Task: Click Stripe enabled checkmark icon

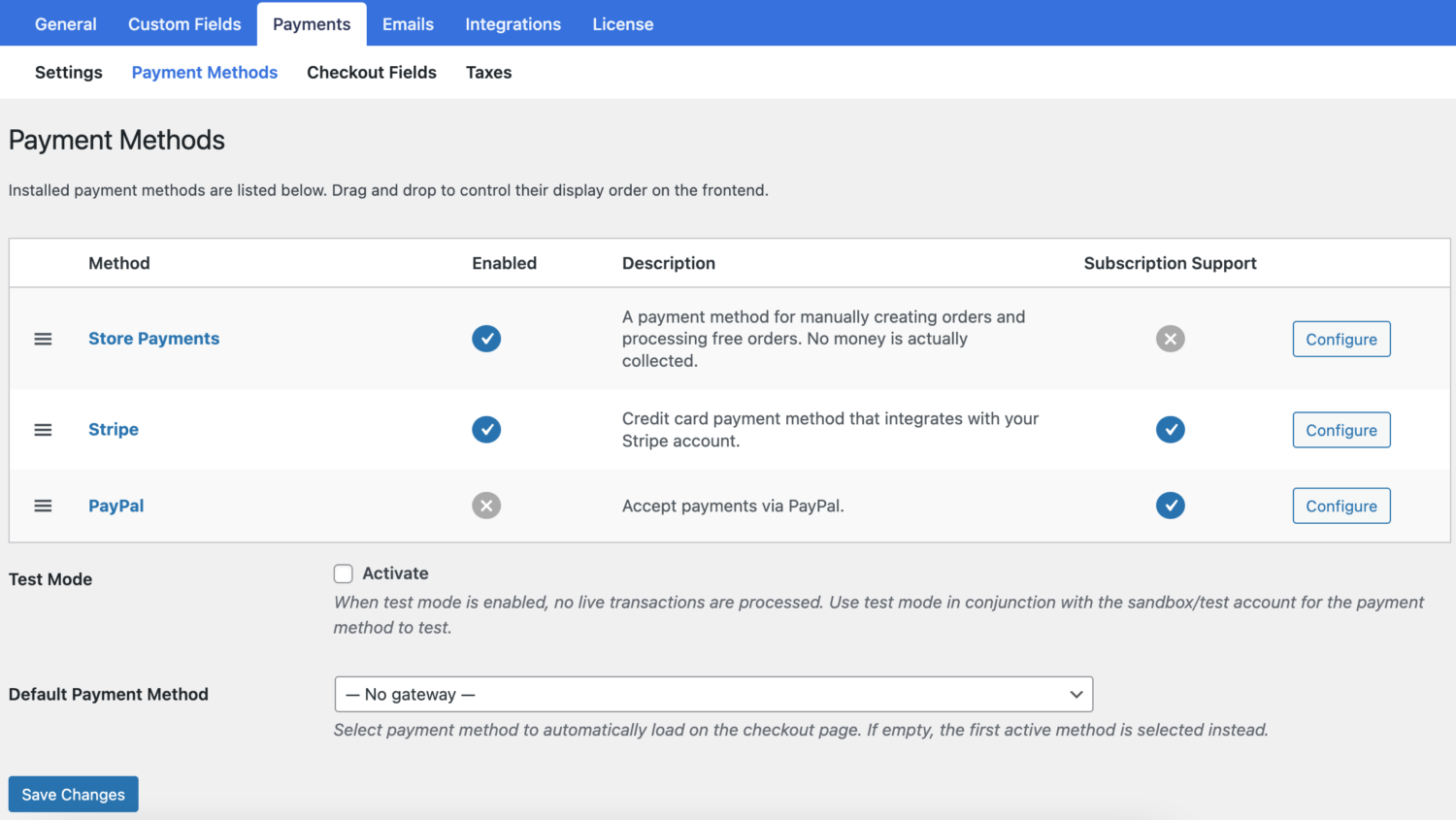Action: point(486,429)
